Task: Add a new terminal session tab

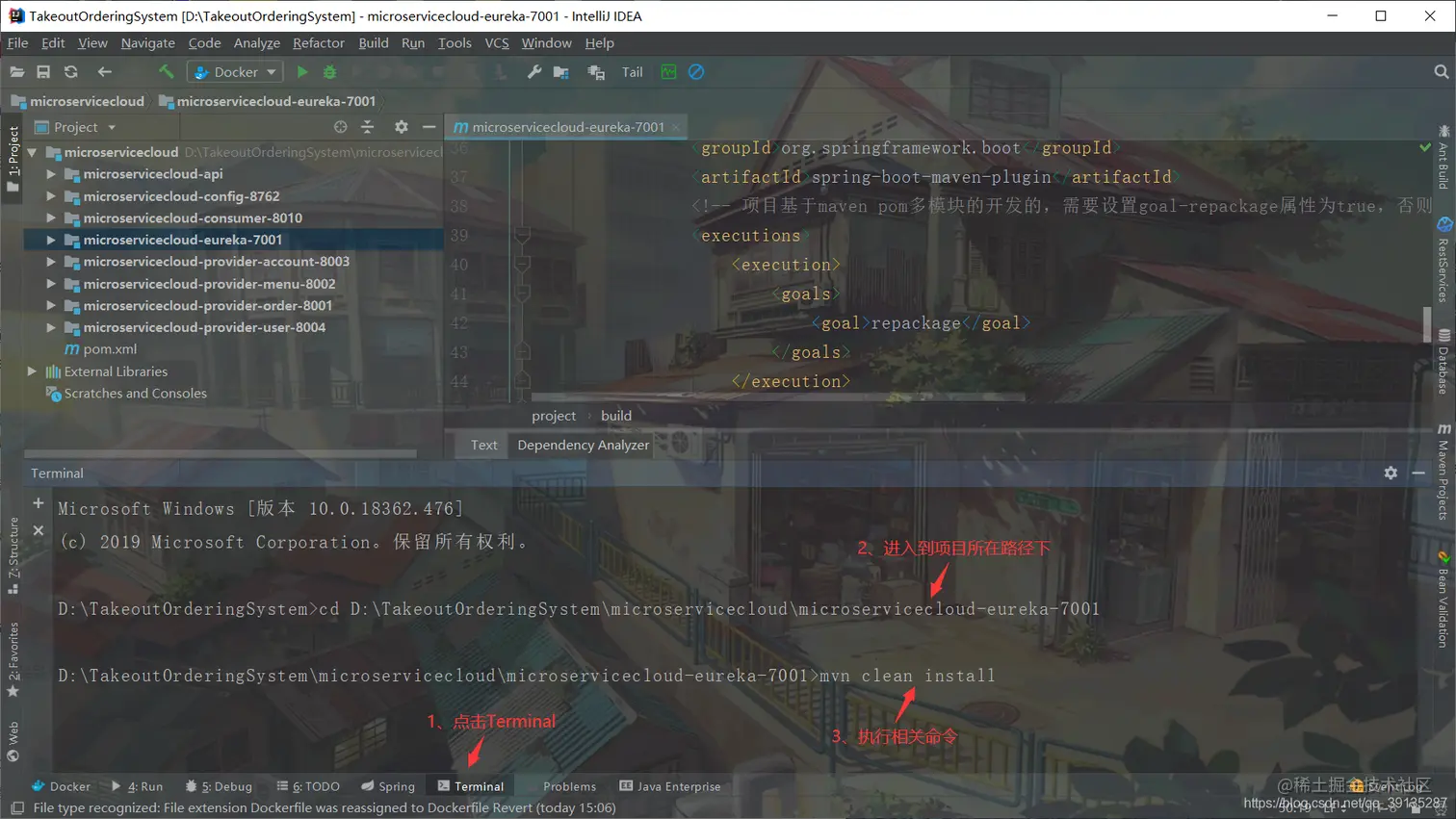Action: 39,503
